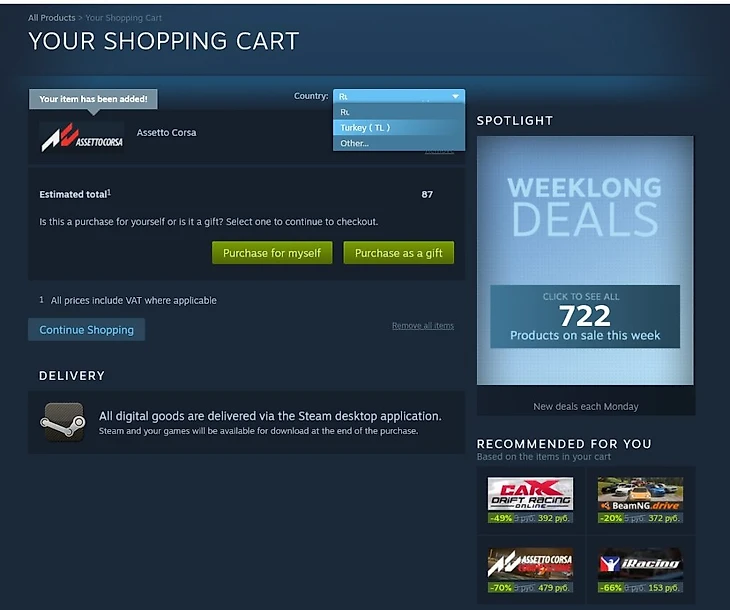Go to All Products breadcrumb
Image resolution: width=730 pixels, height=610 pixels.
pos(52,18)
